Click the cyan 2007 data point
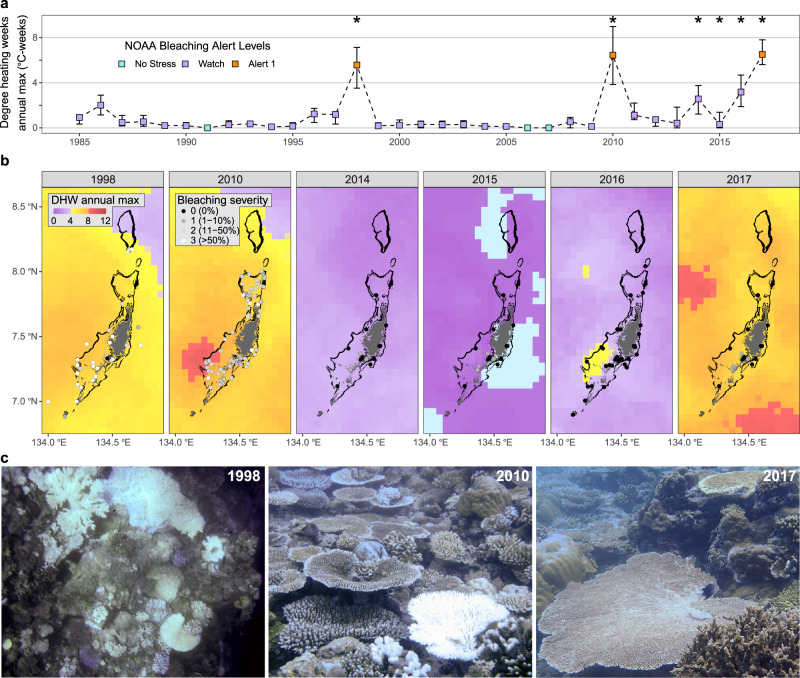 [x=549, y=128]
